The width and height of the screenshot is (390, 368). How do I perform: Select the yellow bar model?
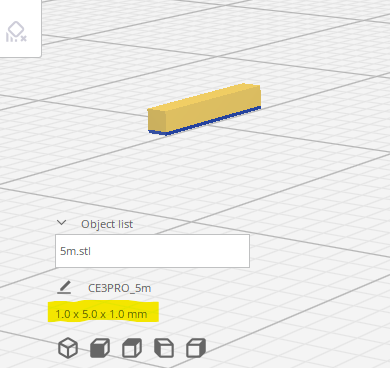(x=204, y=108)
